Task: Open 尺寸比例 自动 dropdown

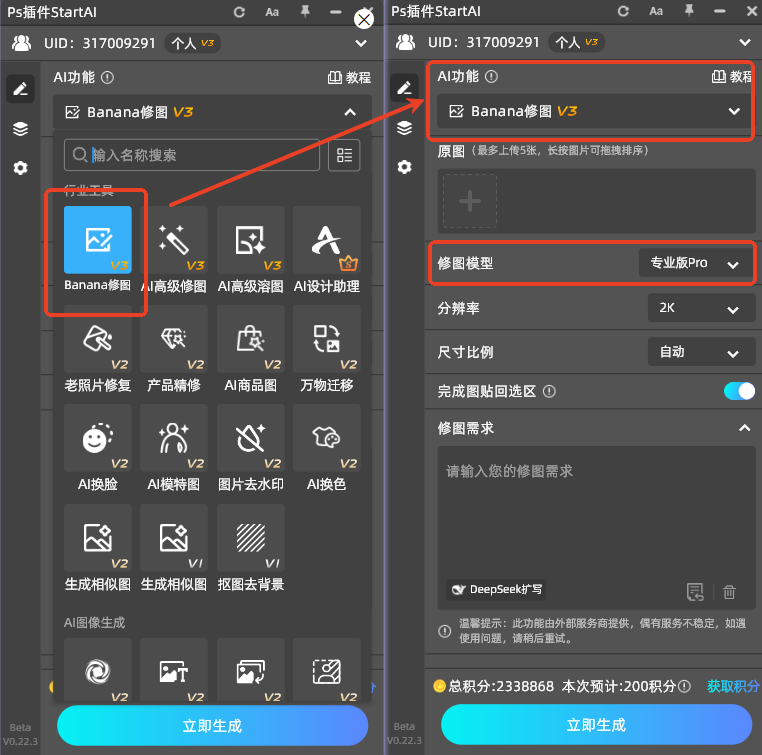Action: [701, 352]
